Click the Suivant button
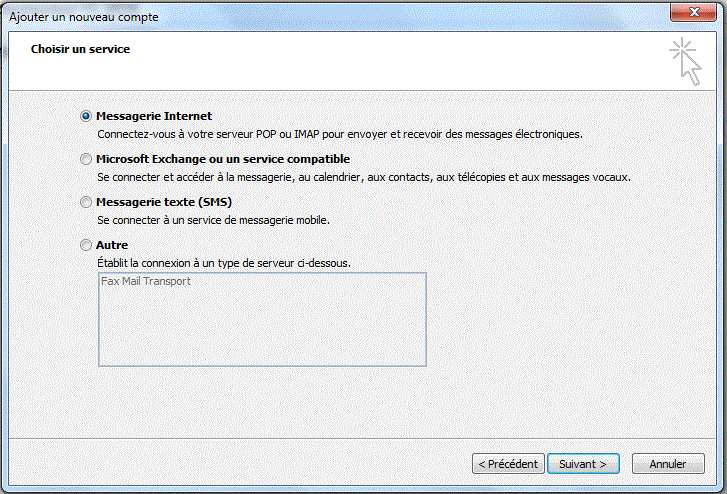727x494 pixels. pyautogui.click(x=583, y=464)
